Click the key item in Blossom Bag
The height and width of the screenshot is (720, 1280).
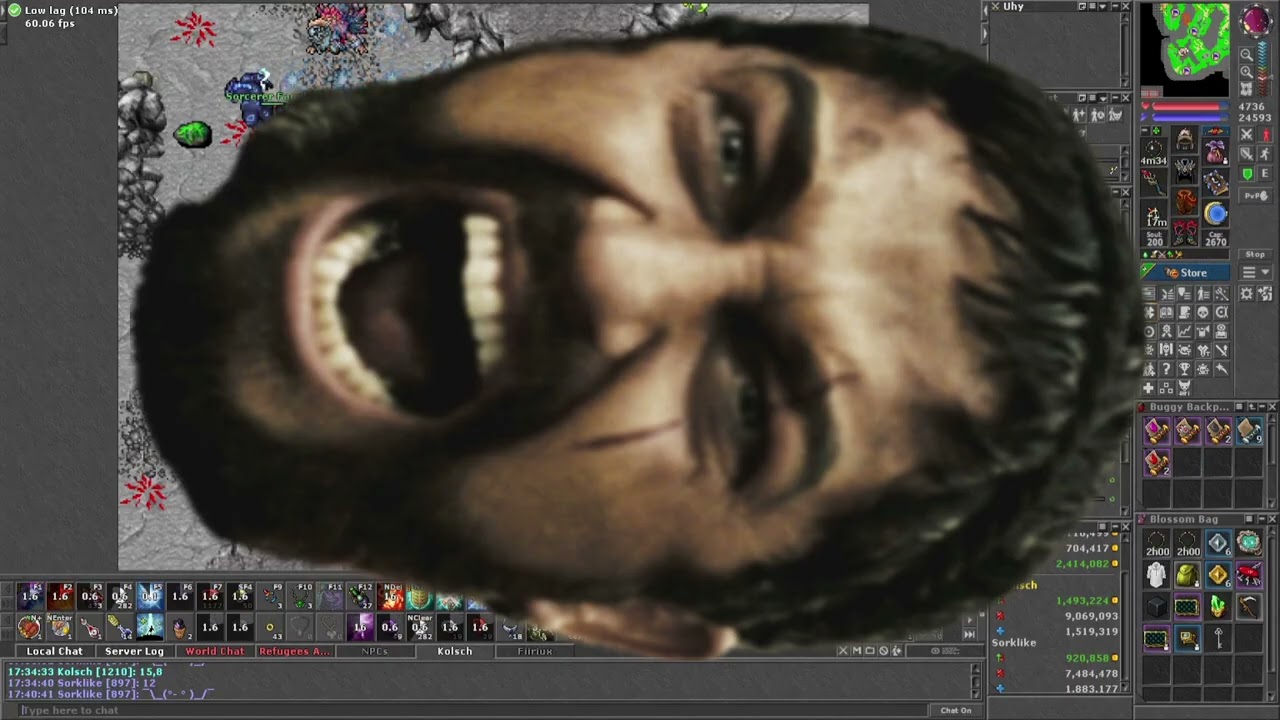[x=1219, y=638]
